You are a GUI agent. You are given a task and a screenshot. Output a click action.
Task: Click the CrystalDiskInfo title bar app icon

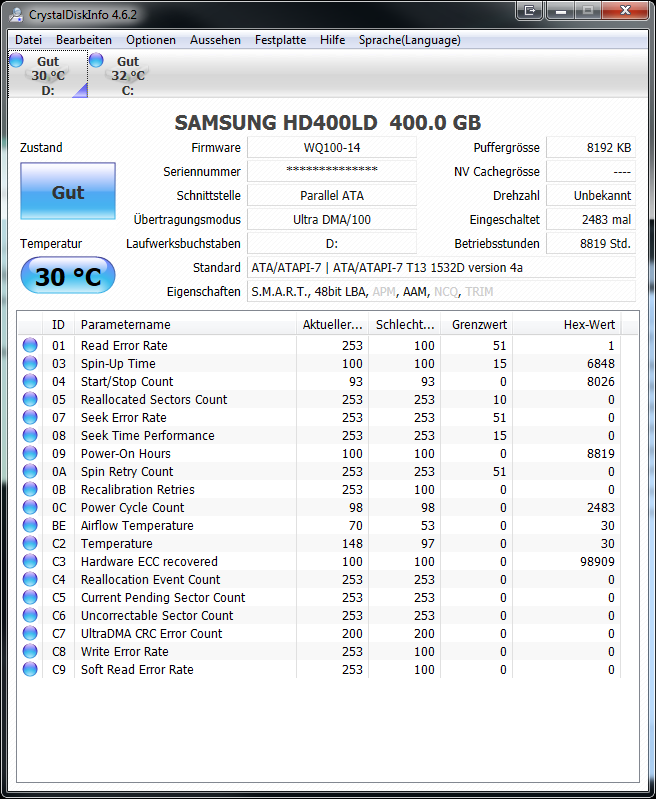click(x=15, y=15)
